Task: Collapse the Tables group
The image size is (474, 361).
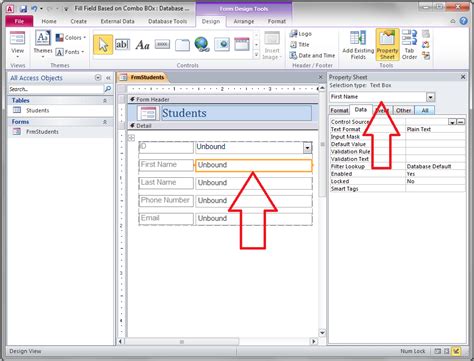Action: pos(105,100)
